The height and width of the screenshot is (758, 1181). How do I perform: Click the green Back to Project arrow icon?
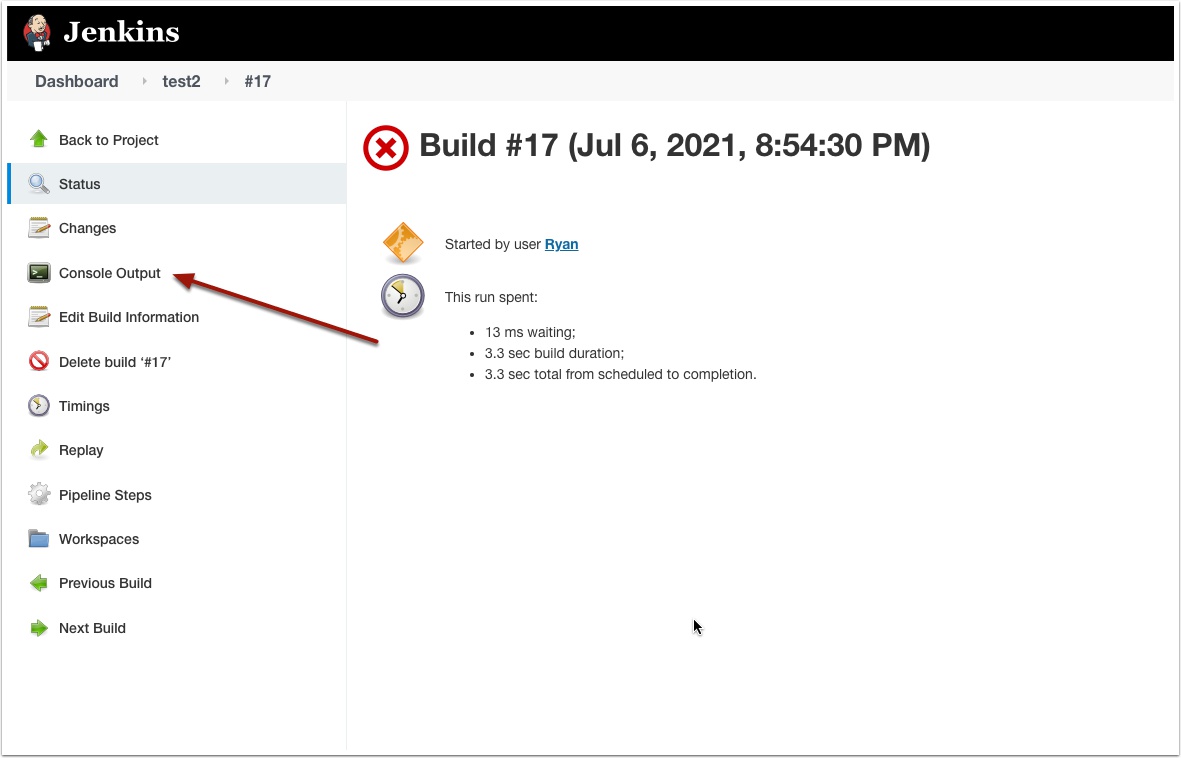pyautogui.click(x=38, y=139)
